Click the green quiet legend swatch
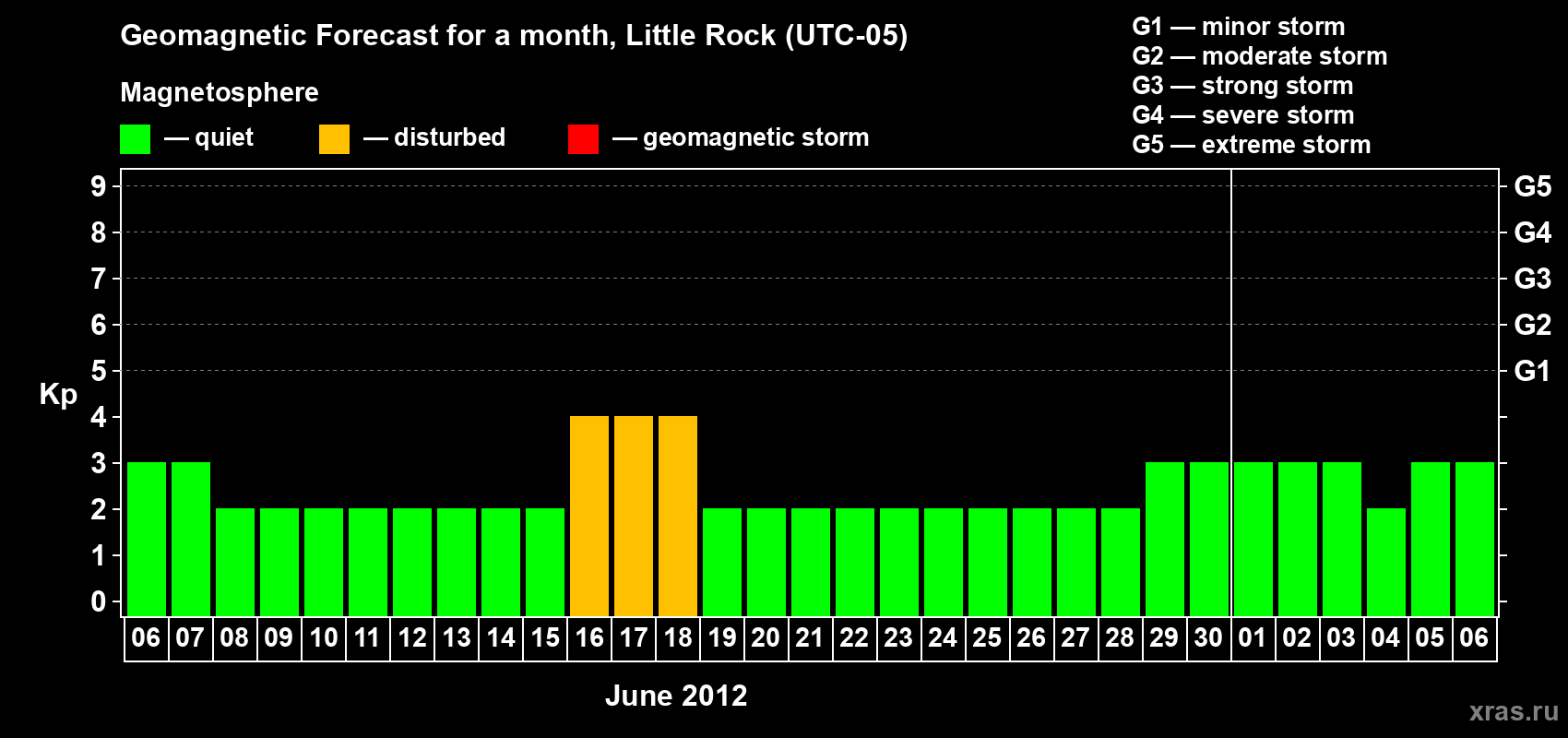This screenshot has height=738, width=1568. pyautogui.click(x=135, y=139)
